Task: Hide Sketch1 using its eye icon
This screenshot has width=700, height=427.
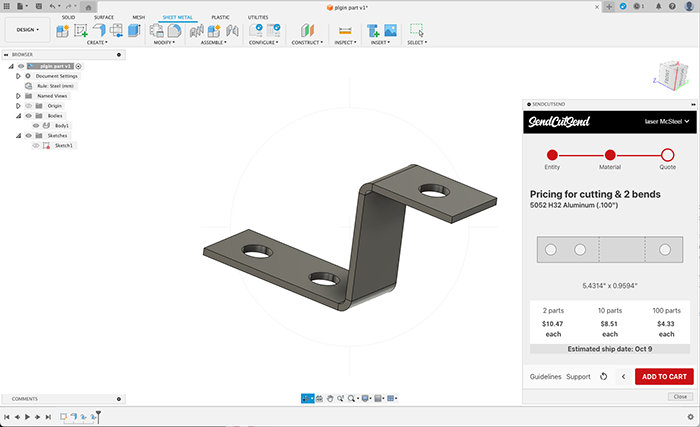Action: [x=36, y=145]
